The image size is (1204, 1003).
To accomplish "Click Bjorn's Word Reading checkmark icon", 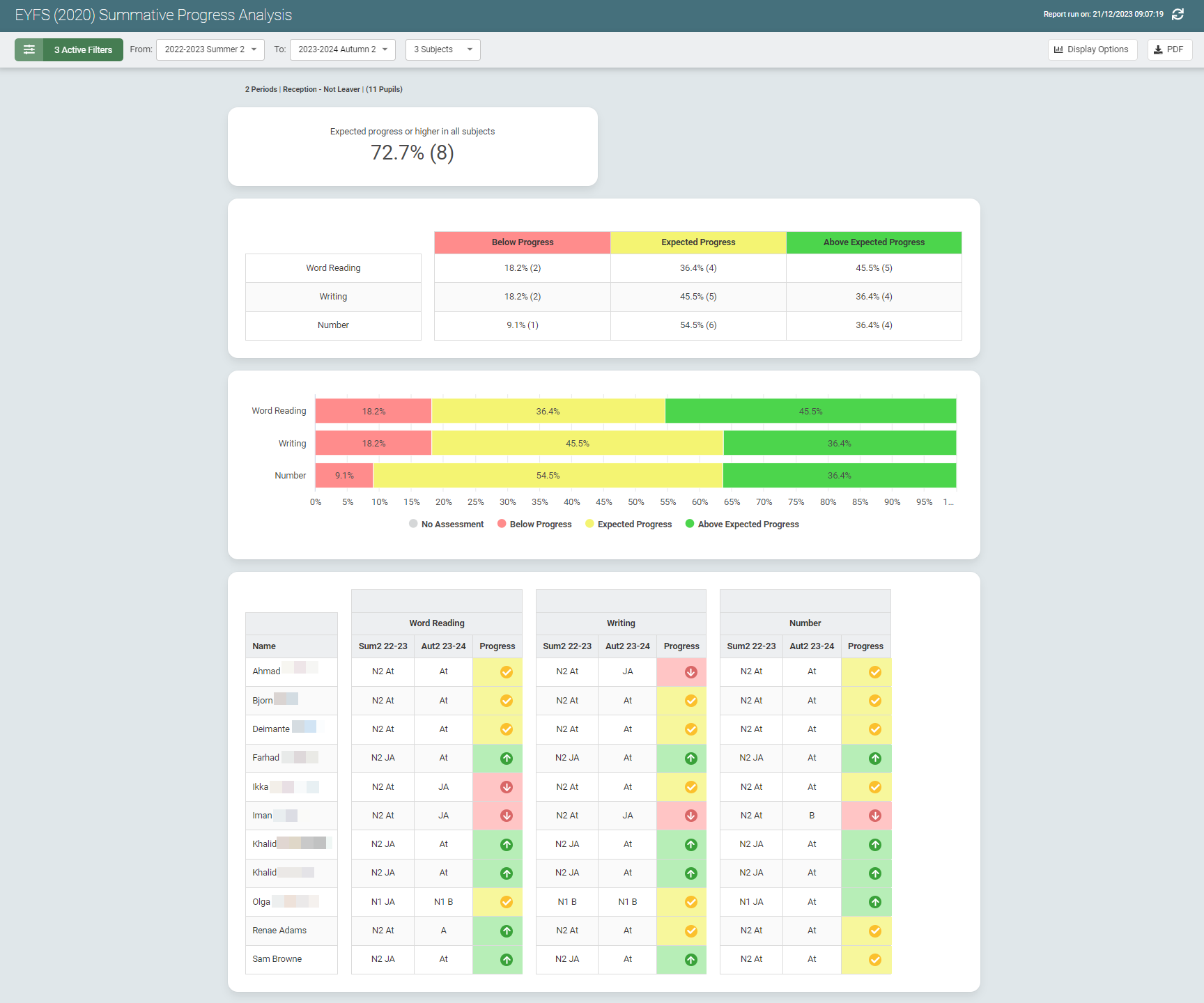I will (507, 701).
